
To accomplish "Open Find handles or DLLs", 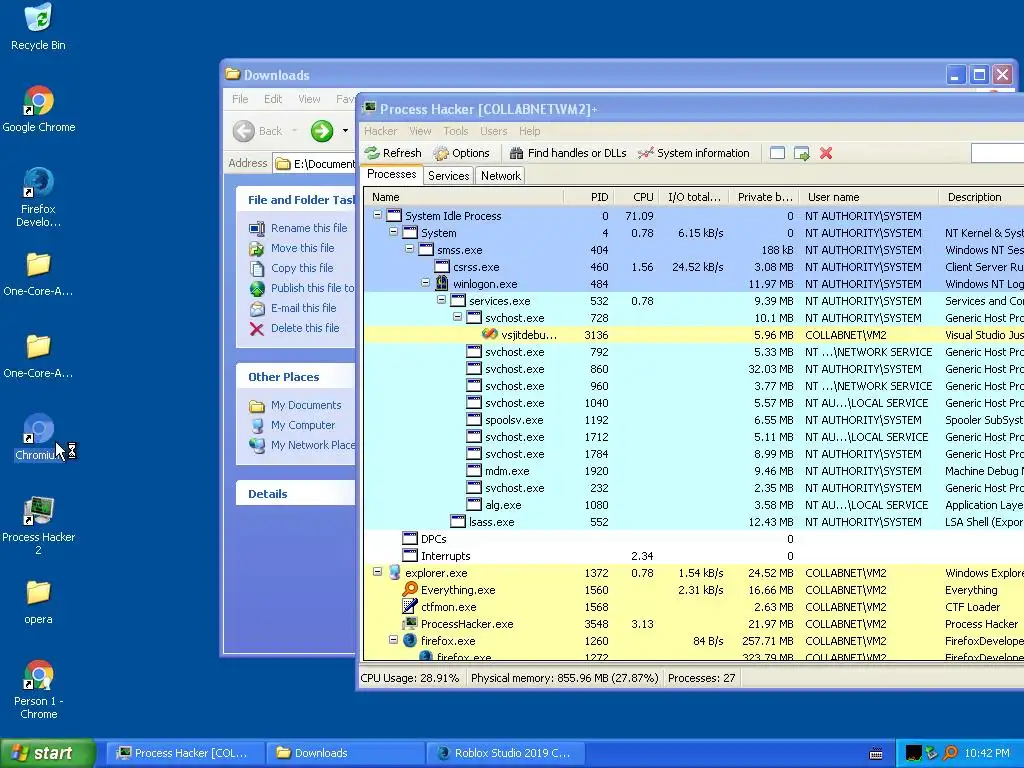I will click(x=568, y=153).
